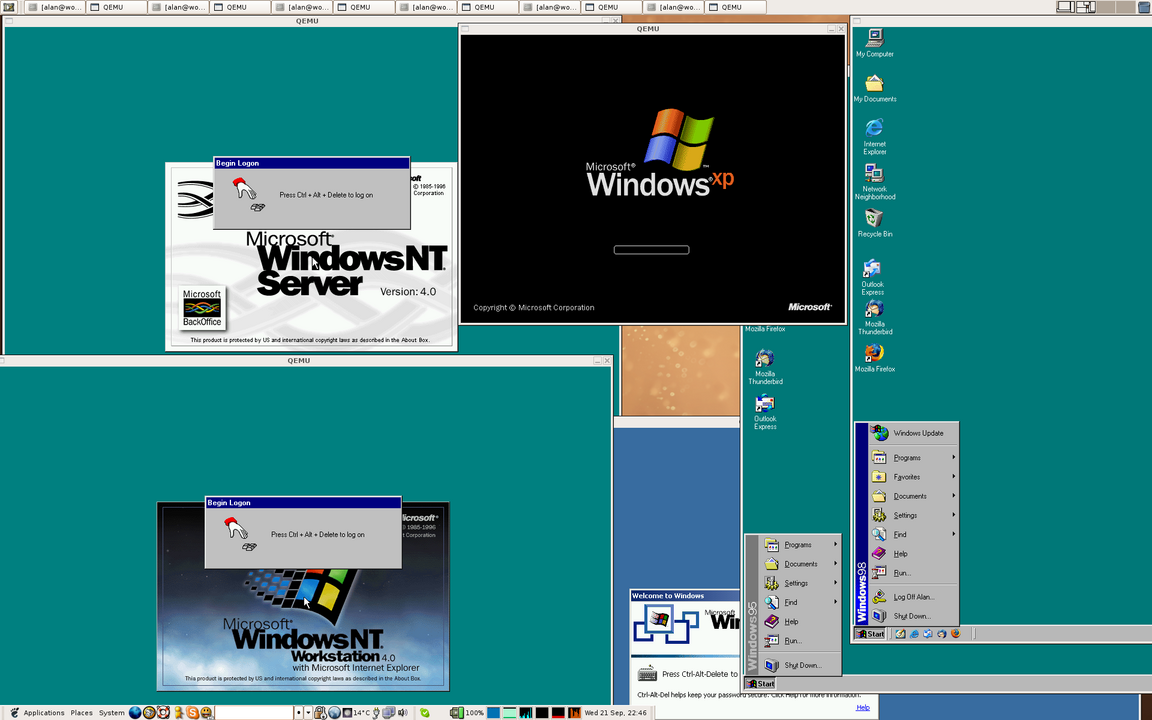The image size is (1152, 720).
Task: Select Outlook Express icon on Windows 98 desktop
Action: (873, 277)
